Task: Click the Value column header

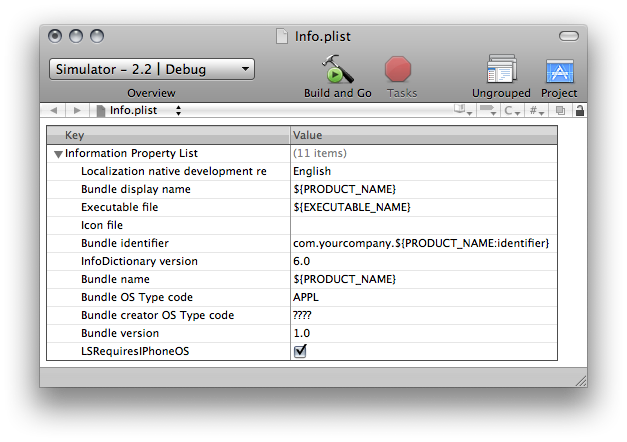Action: pyautogui.click(x=424, y=135)
